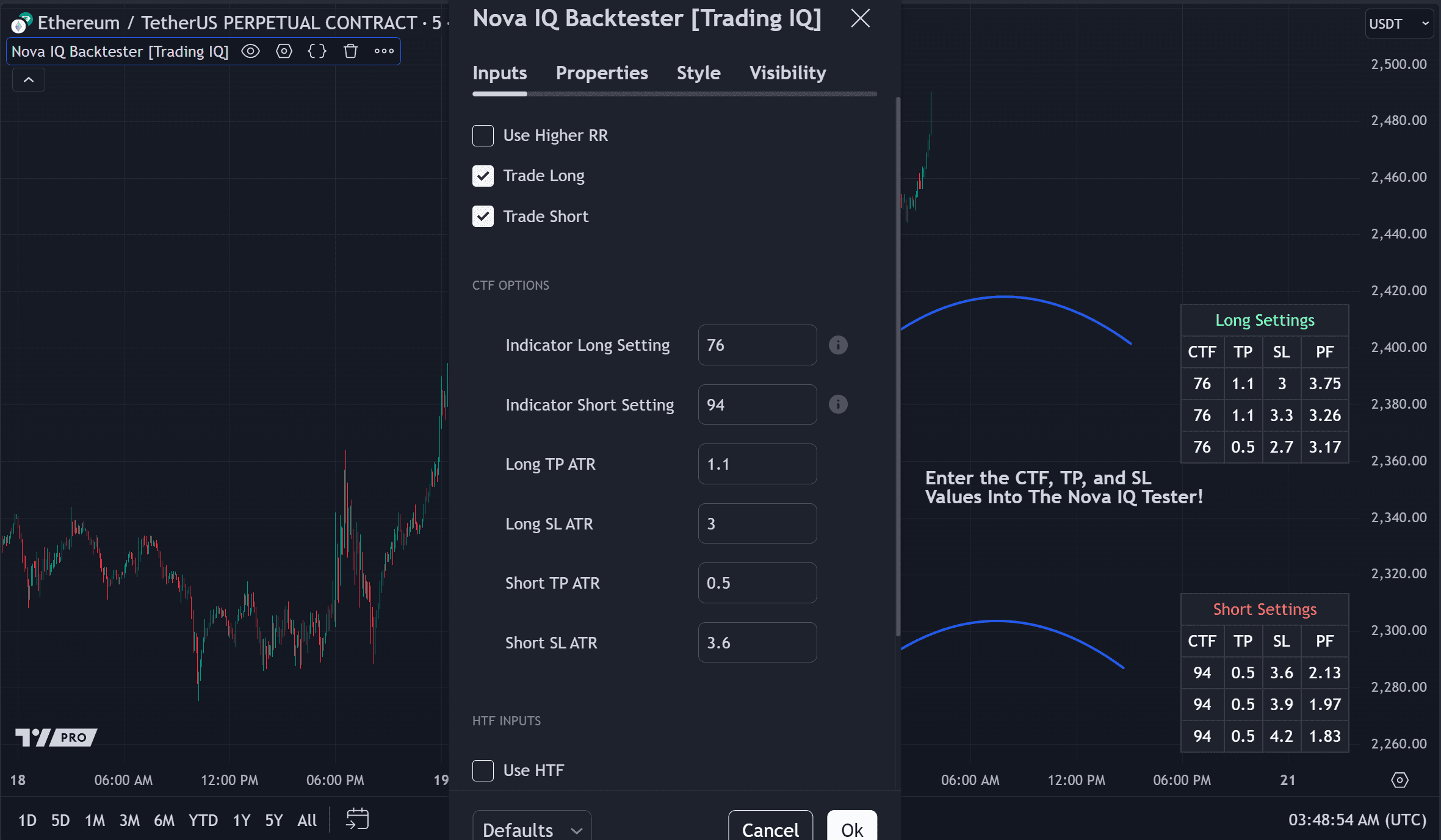1441x840 pixels.
Task: Switch to the Inputs tab
Action: (x=499, y=73)
